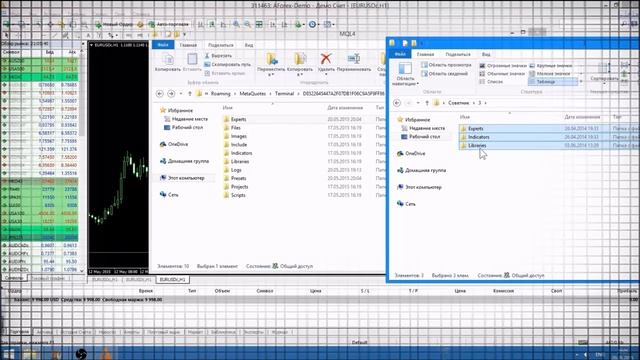Click the chart zoom out magnifier icon
Image resolution: width=640 pixels, height=360 pixels.
coord(247,24)
